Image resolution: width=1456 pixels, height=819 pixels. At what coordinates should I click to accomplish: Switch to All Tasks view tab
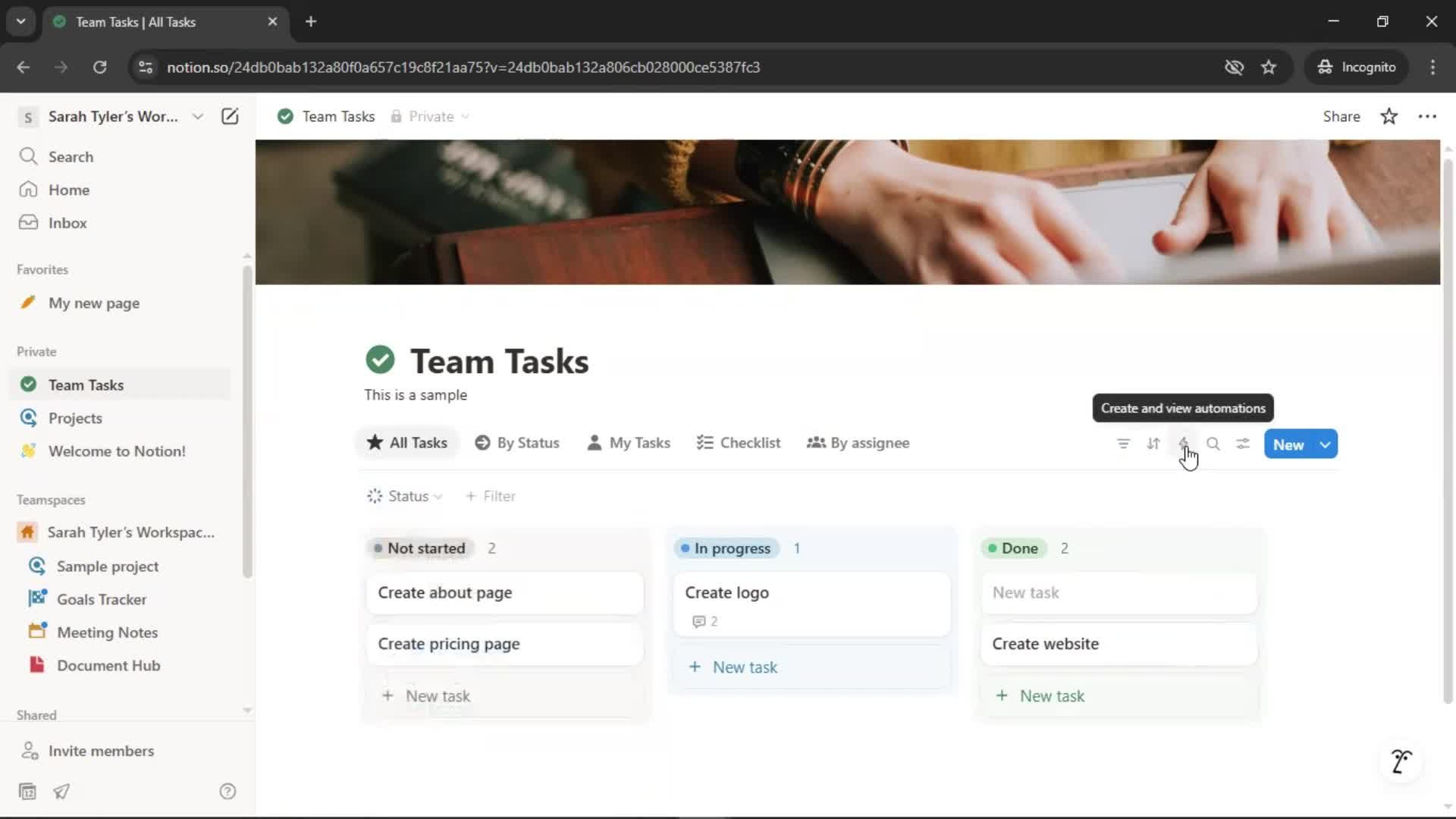tap(407, 443)
